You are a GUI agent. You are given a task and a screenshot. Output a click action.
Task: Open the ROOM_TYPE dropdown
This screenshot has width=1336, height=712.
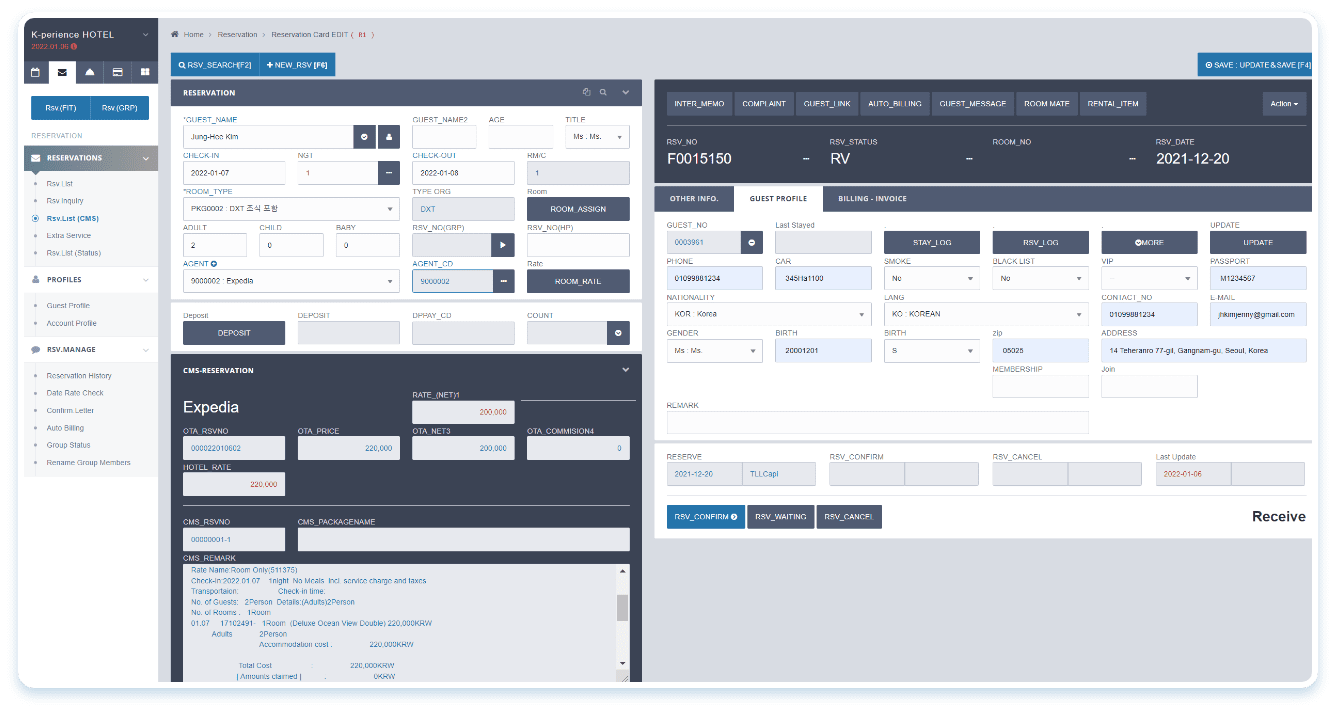291,209
